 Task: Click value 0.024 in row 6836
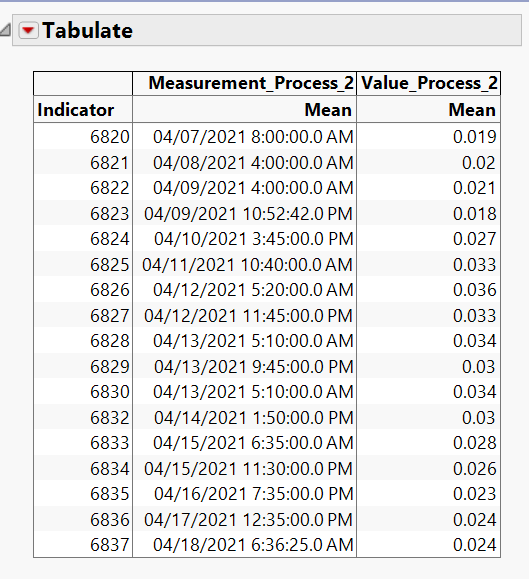pyautogui.click(x=474, y=520)
